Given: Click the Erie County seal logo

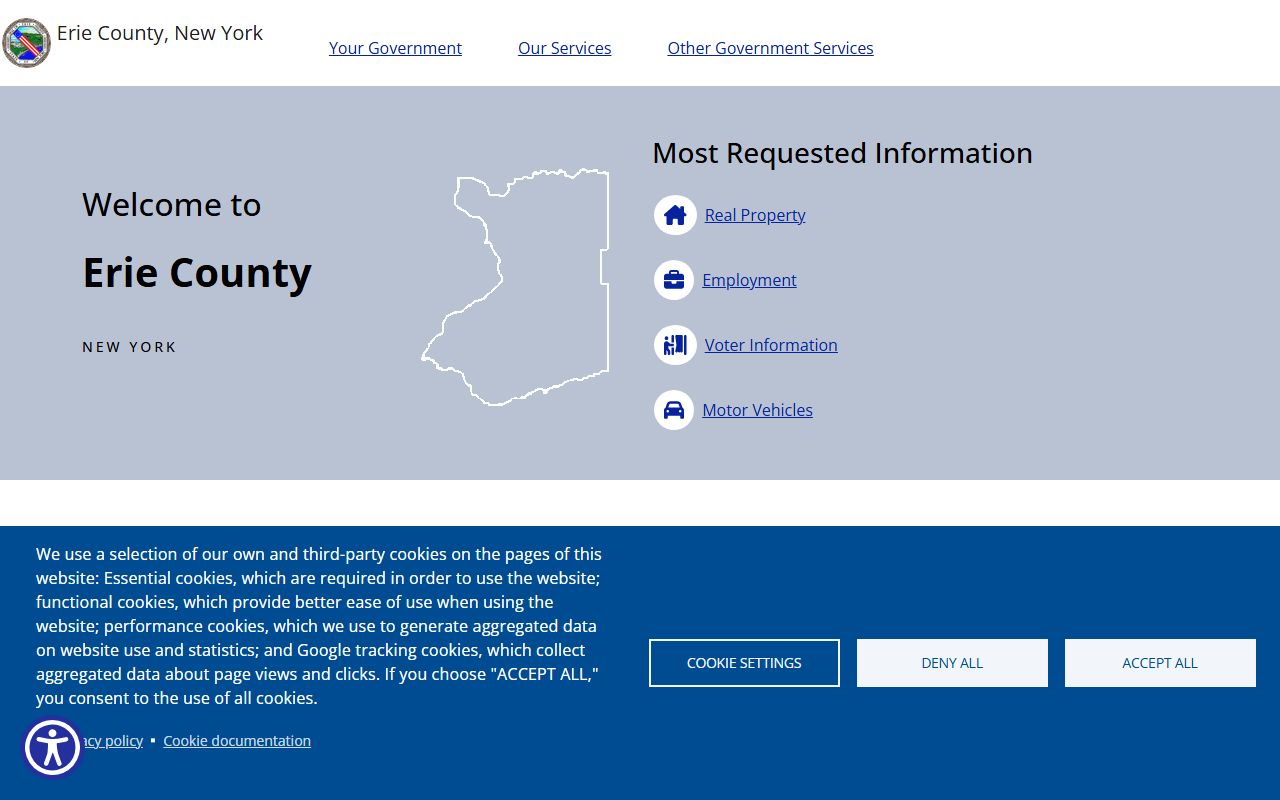Looking at the screenshot, I should tap(26, 43).
